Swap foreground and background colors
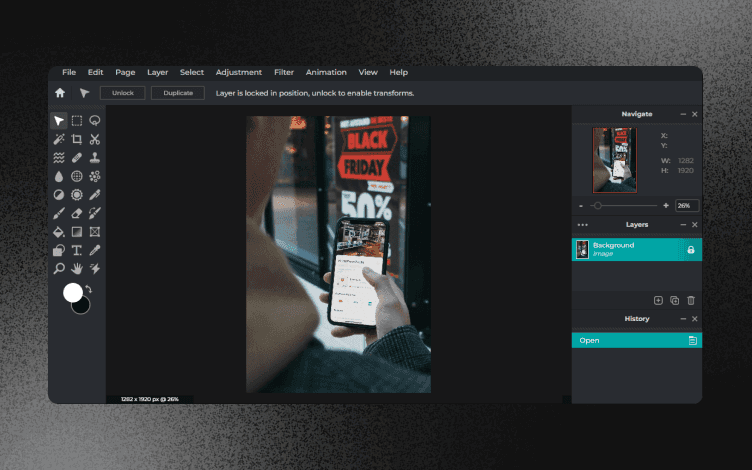 click(89, 289)
